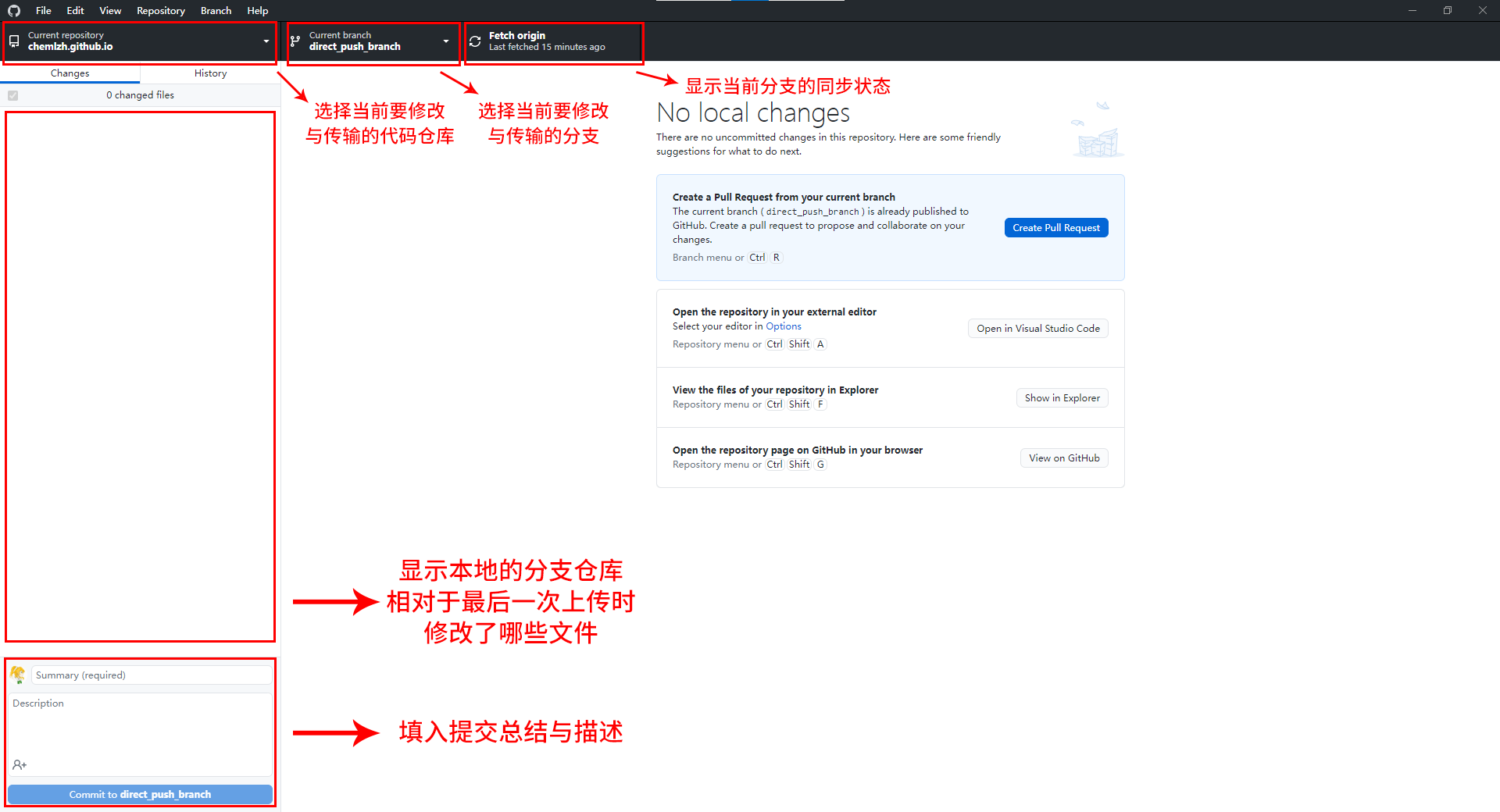Expand the Current branch dropdown arrow
Viewport: 1500px width, 812px height.
click(x=446, y=41)
